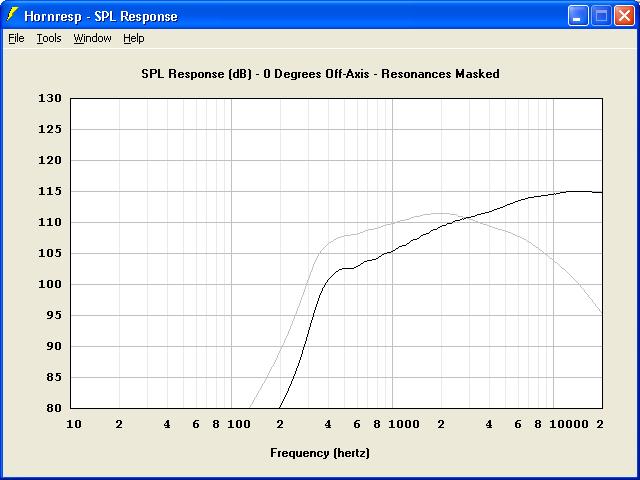Open the Help menu
Screen dimensions: 640x480
click(x=134, y=38)
